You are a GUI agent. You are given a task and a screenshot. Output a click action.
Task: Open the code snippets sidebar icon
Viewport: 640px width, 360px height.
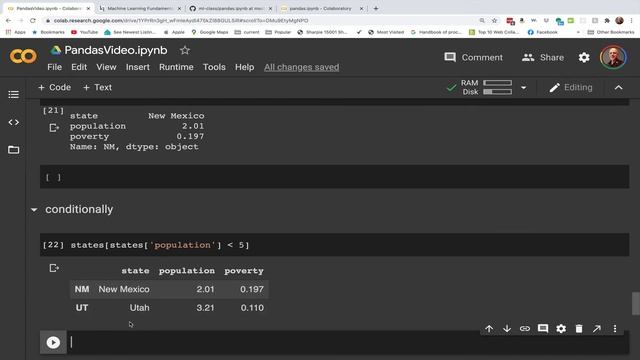point(13,122)
